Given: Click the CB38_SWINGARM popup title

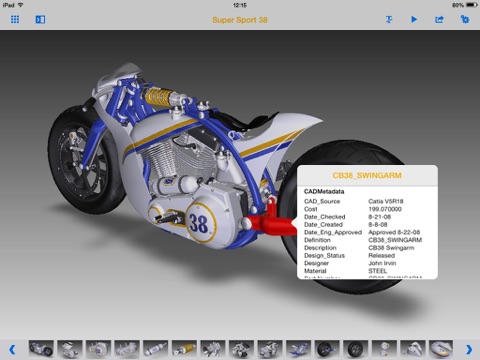Looking at the screenshot, I should (x=367, y=175).
